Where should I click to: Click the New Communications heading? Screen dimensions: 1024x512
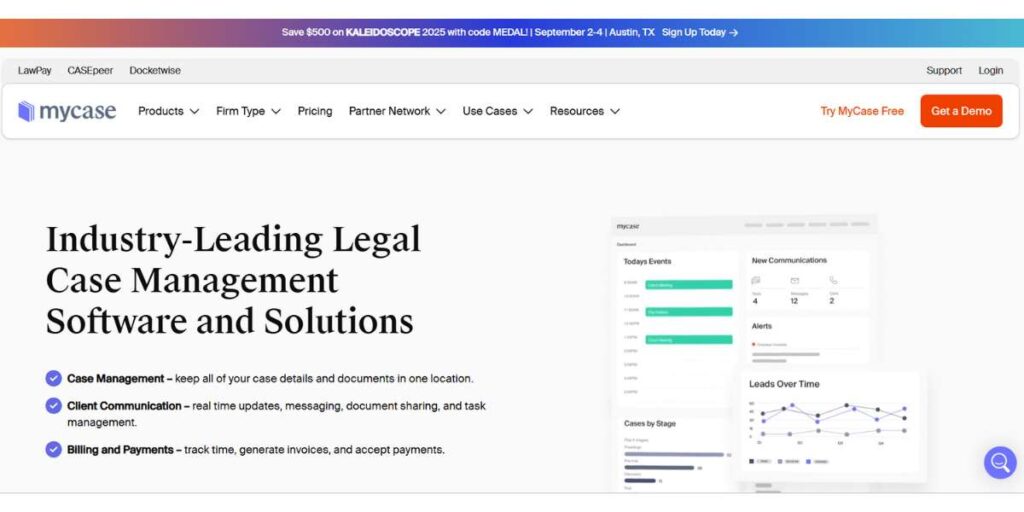tap(789, 260)
